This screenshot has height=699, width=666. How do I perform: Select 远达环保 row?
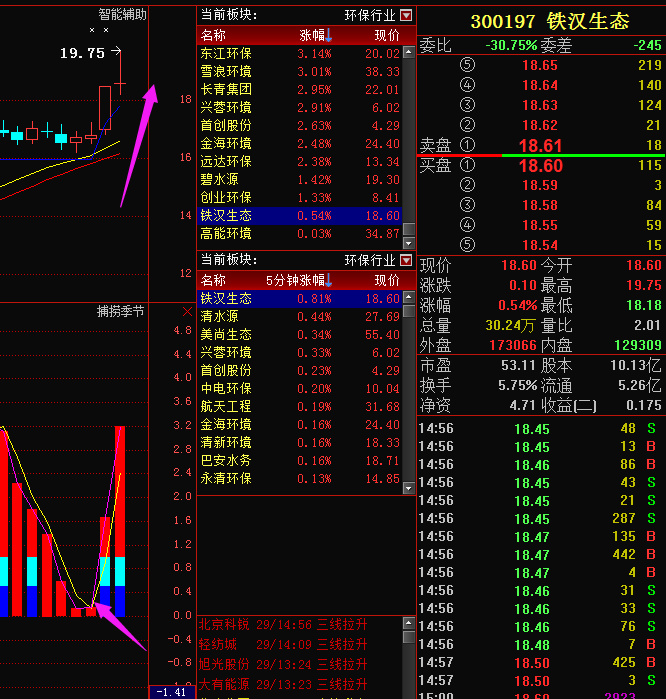point(300,161)
